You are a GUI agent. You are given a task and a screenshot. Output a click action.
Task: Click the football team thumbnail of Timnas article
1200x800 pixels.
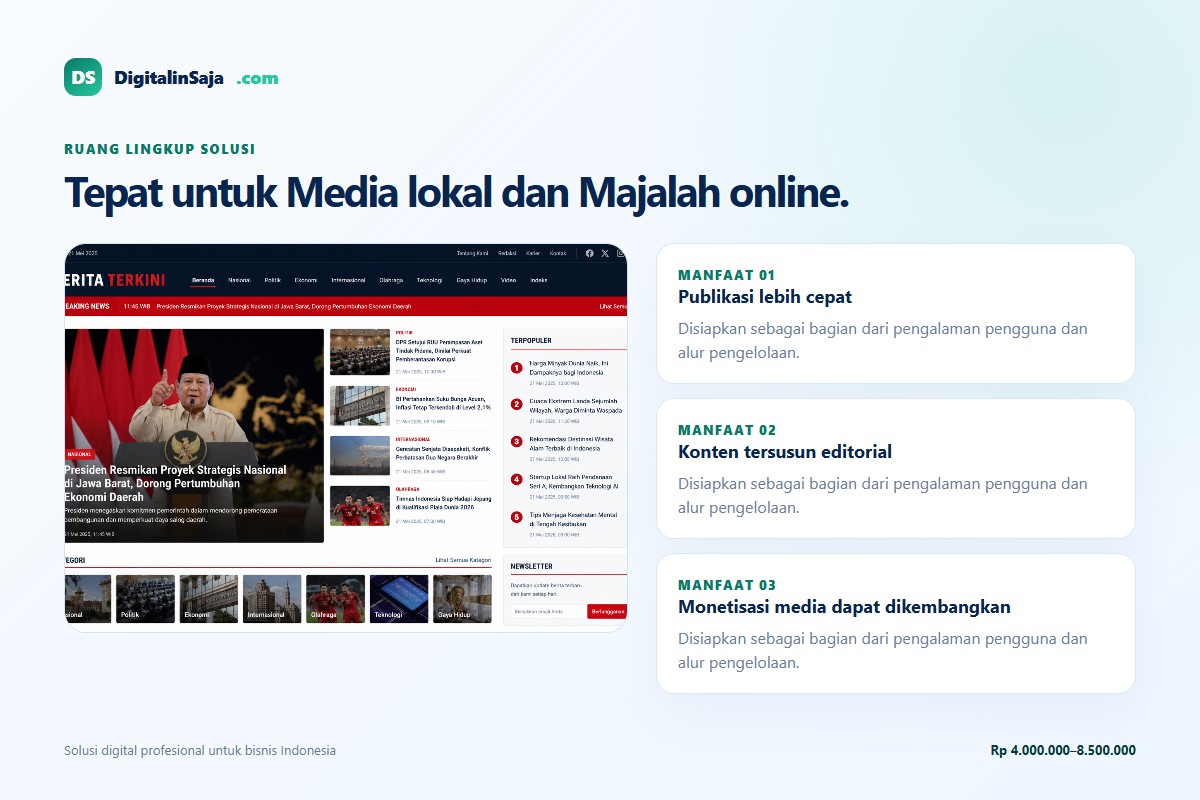coord(360,505)
